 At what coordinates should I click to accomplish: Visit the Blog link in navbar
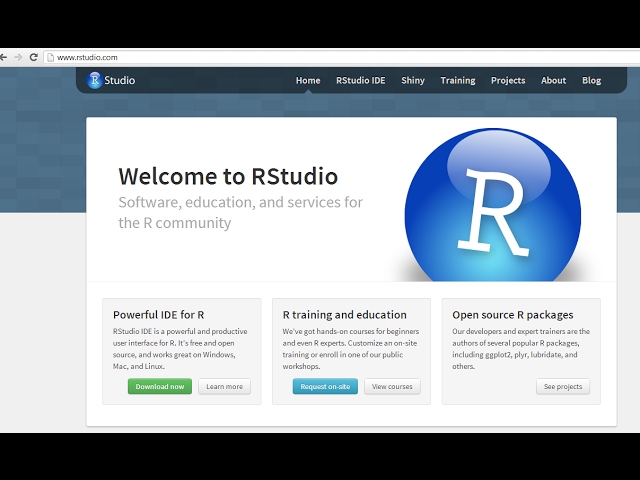click(x=591, y=80)
